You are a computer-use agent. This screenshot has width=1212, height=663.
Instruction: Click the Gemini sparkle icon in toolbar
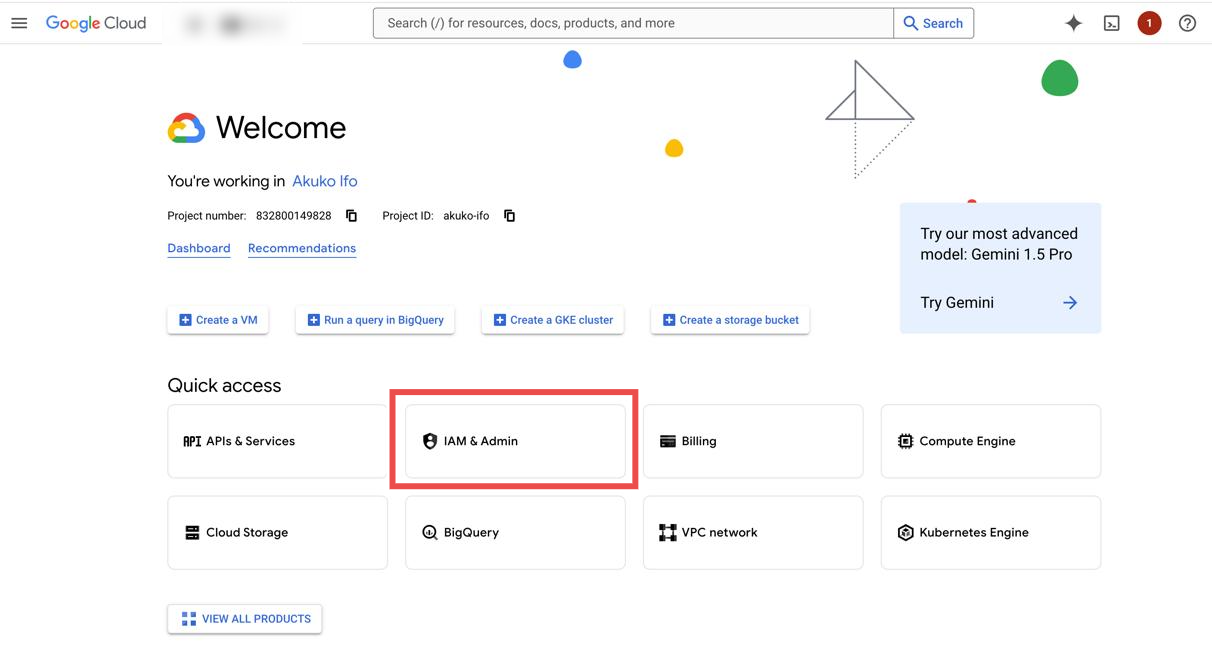1072,22
